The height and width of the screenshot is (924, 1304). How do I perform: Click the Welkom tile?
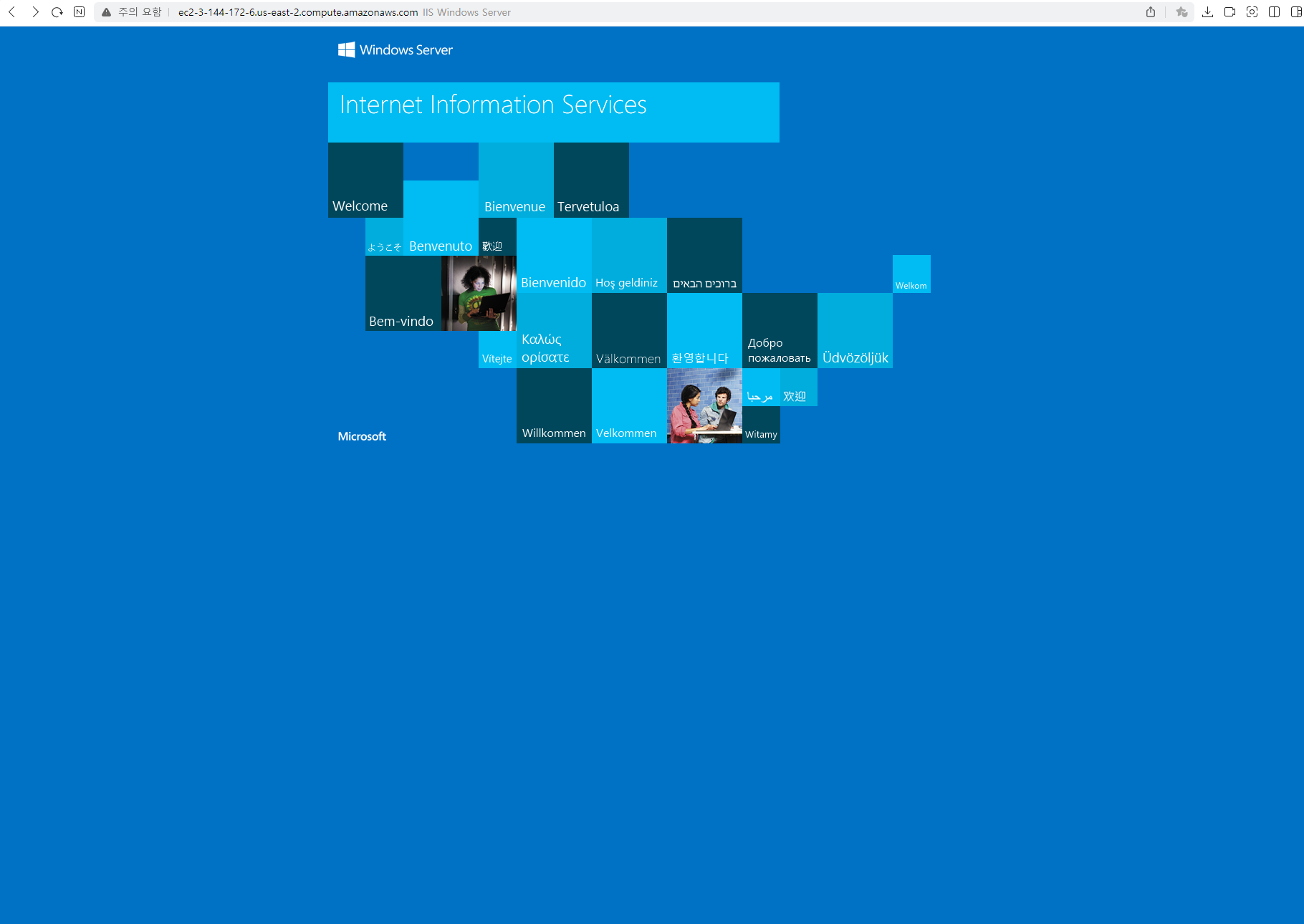(x=911, y=274)
